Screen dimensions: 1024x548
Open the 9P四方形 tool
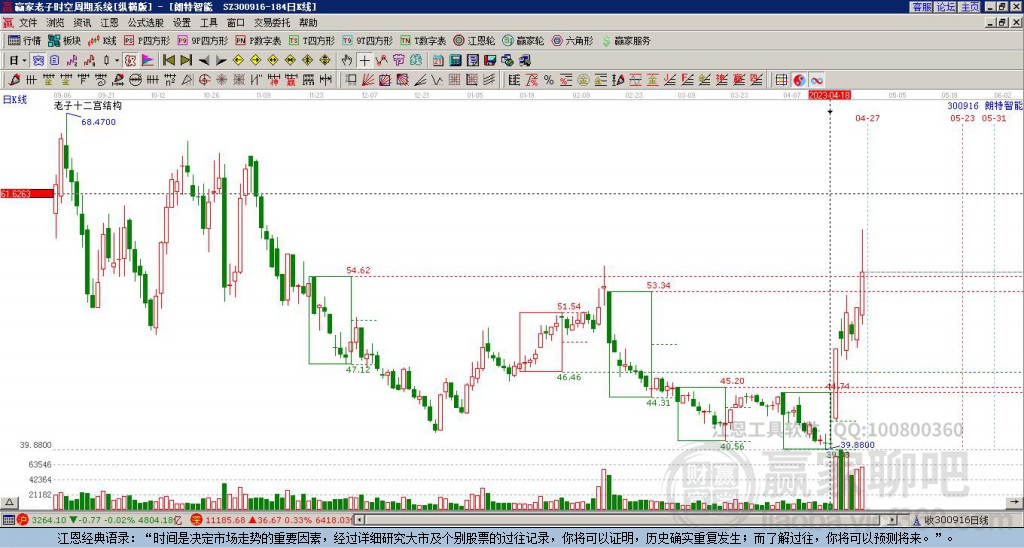click(x=202, y=40)
